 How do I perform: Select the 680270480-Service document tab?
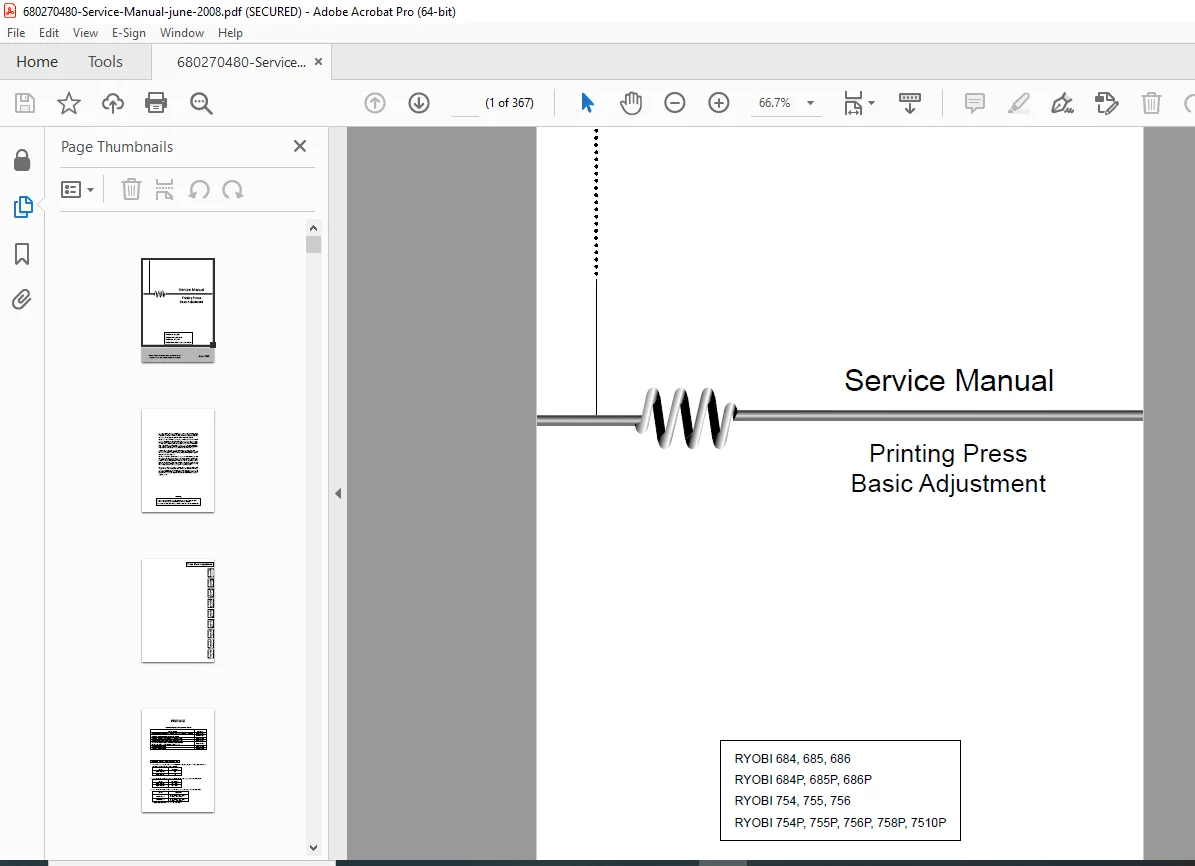coord(241,63)
